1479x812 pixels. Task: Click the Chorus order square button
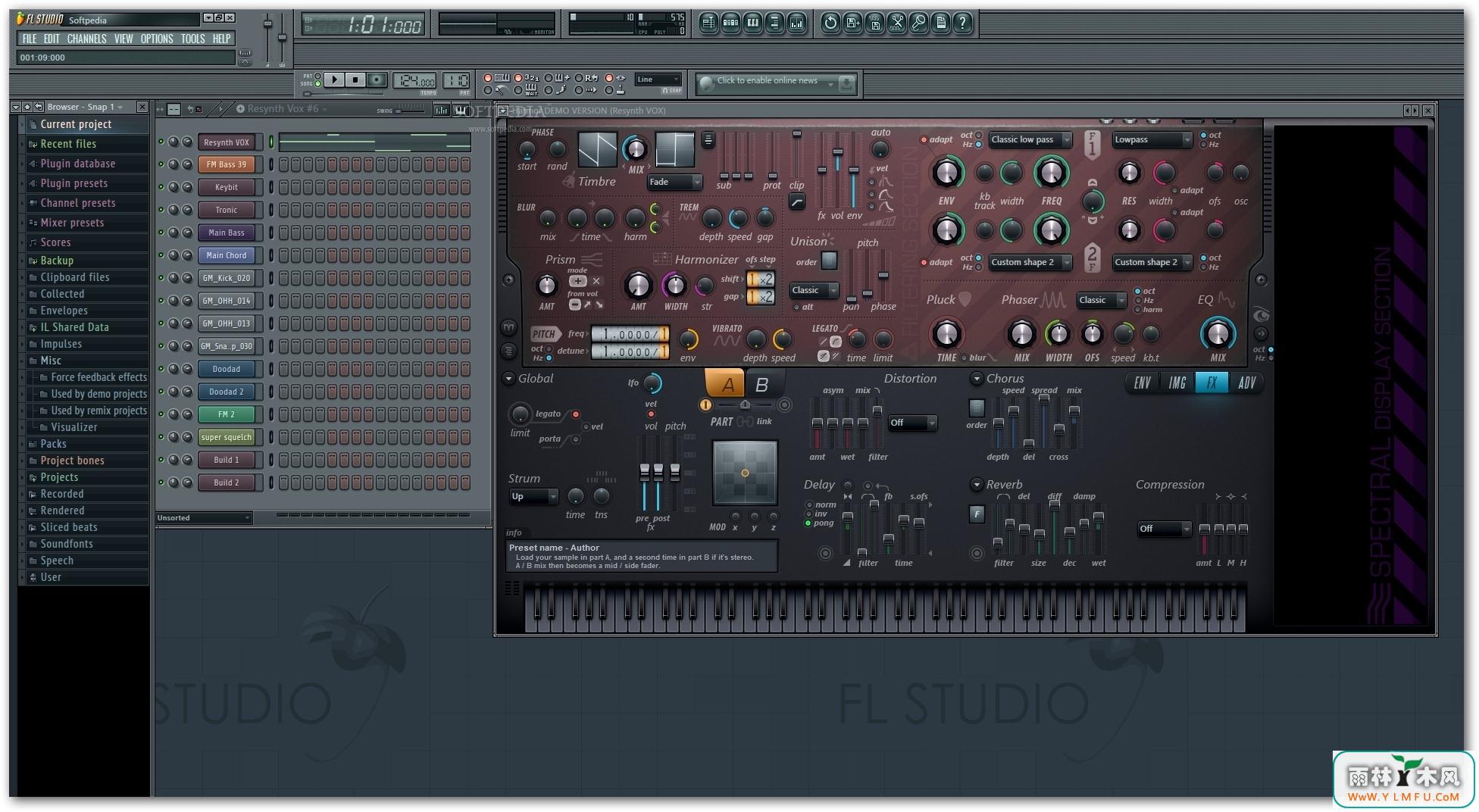(977, 408)
